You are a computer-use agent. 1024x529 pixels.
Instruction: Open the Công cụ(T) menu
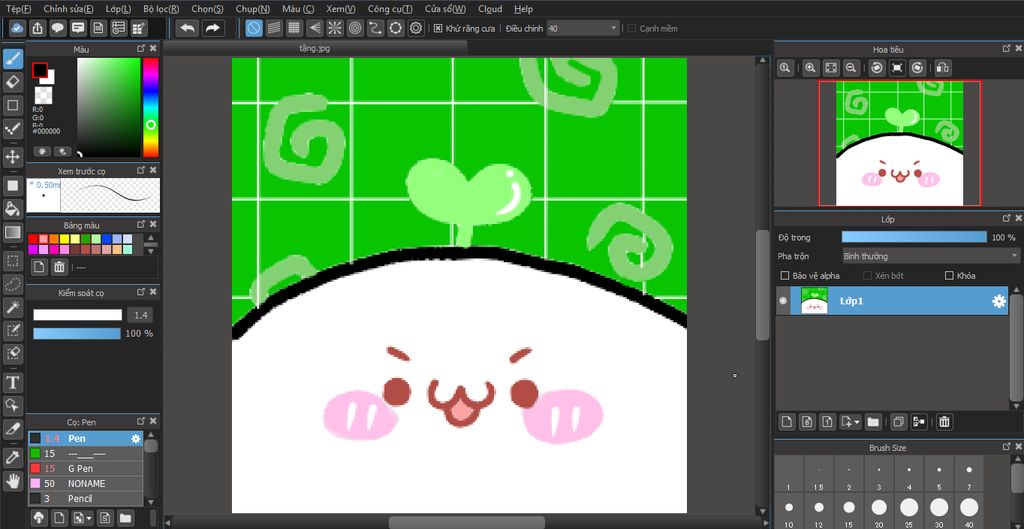point(390,9)
